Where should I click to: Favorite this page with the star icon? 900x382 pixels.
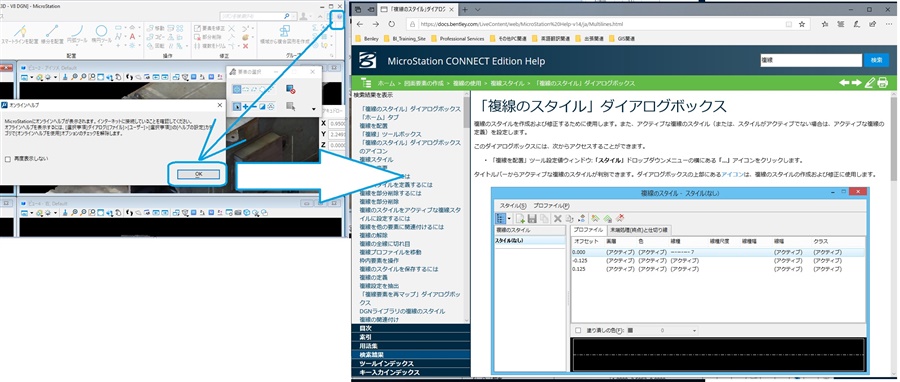coord(801,25)
